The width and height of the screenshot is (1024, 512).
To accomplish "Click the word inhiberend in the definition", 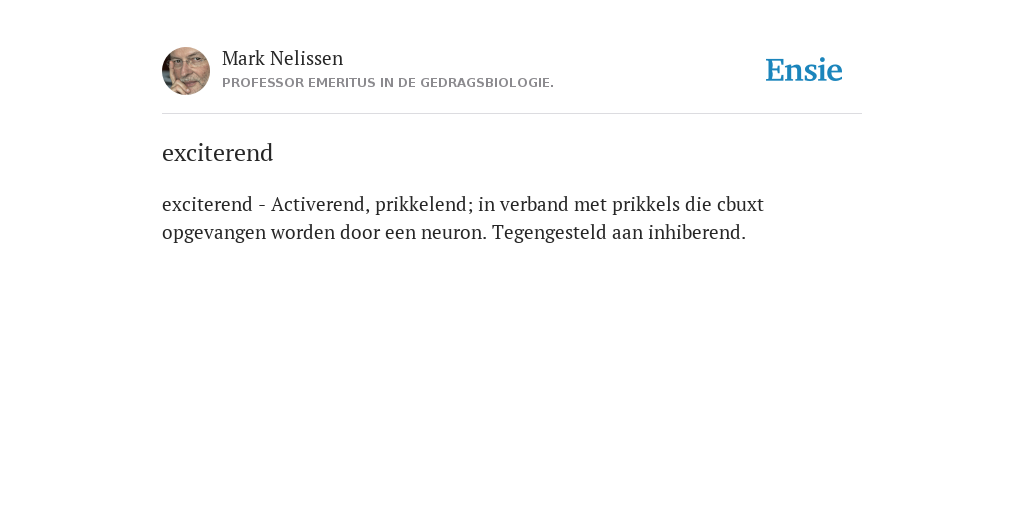I will [697, 232].
